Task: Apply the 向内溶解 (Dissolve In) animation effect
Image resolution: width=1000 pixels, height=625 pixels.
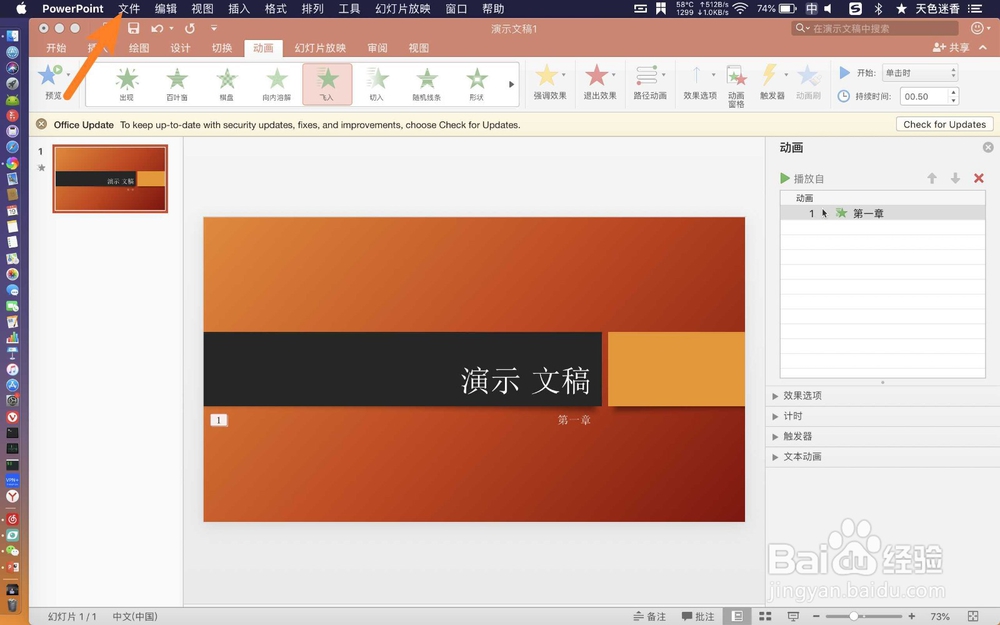Action: click(276, 84)
